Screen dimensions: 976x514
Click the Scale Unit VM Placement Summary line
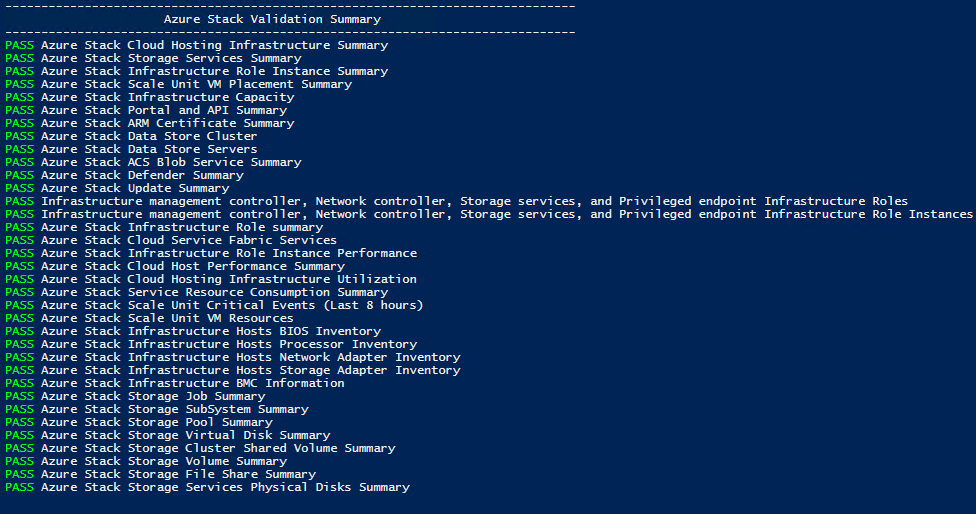coord(179,85)
